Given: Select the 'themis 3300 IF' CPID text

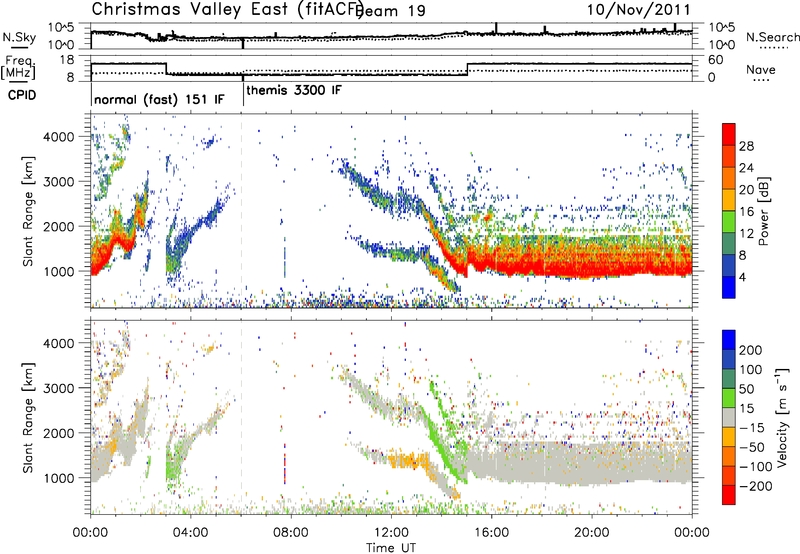Looking at the screenshot, I should [294, 90].
